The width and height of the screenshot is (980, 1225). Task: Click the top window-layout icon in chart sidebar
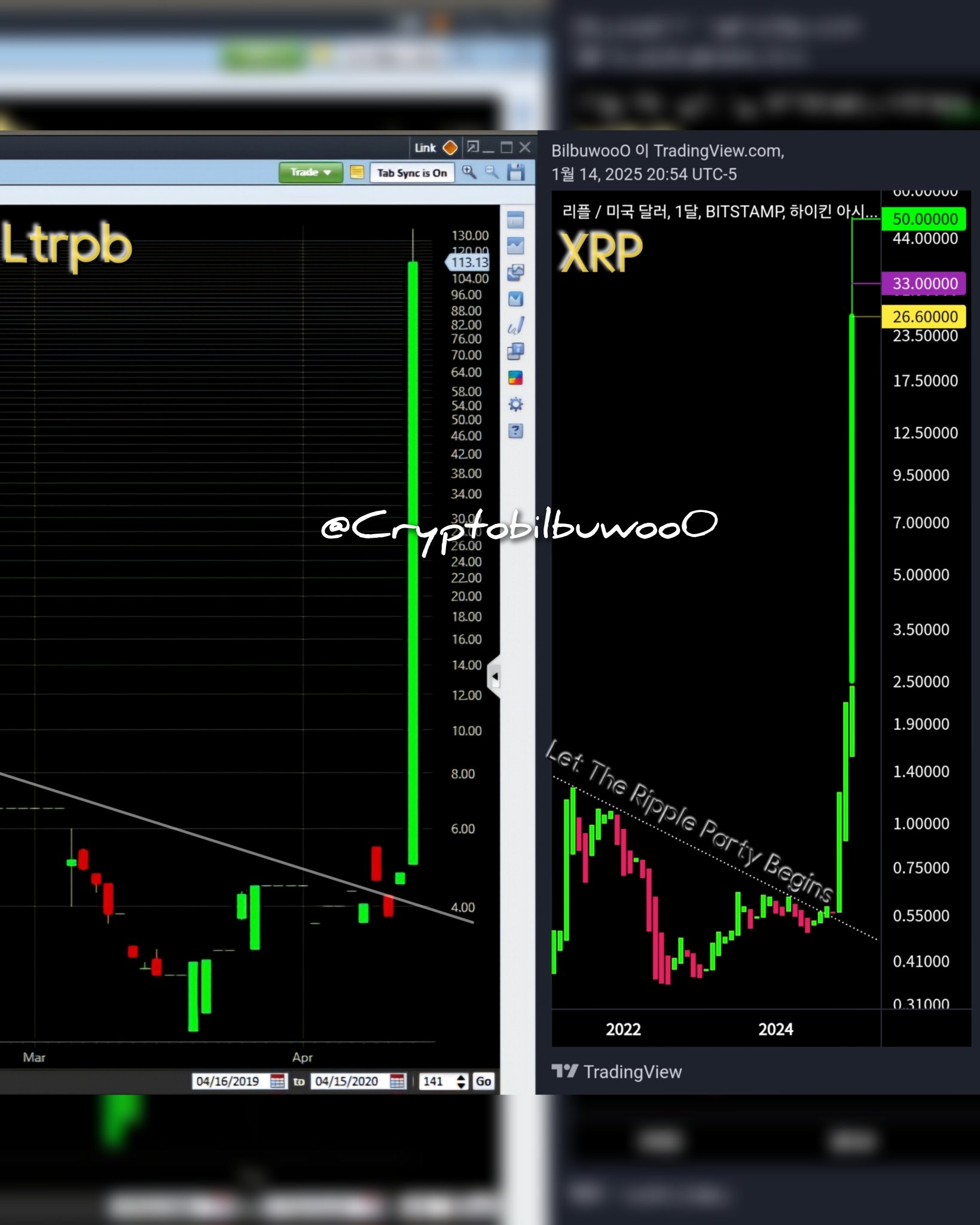pyautogui.click(x=515, y=220)
